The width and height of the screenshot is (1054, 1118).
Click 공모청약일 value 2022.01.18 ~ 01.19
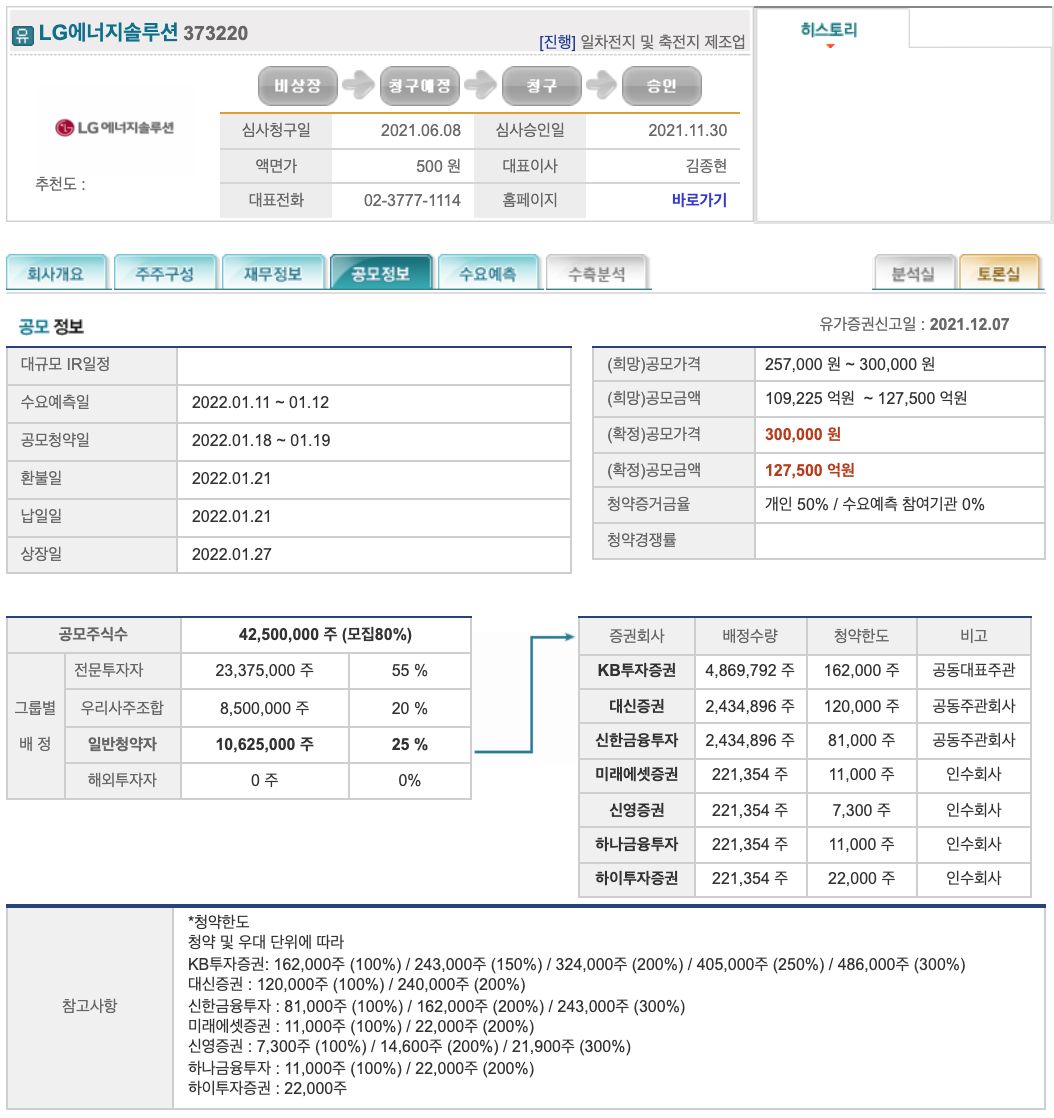[261, 440]
